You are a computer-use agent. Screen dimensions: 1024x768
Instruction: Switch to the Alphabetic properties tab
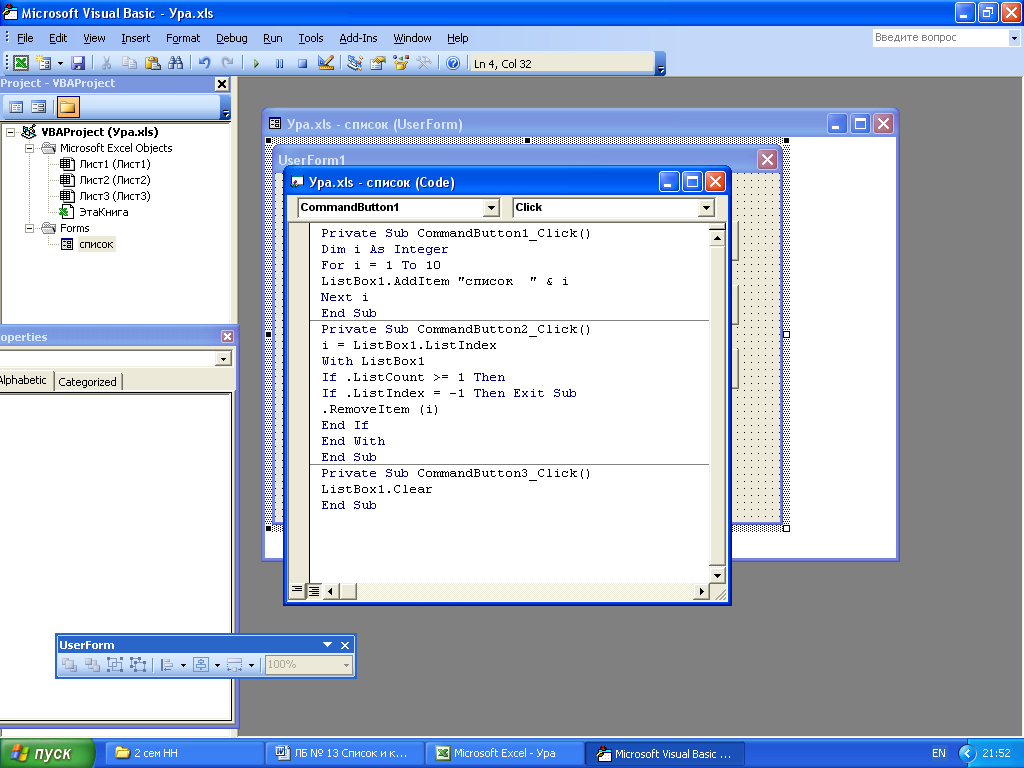(25, 381)
